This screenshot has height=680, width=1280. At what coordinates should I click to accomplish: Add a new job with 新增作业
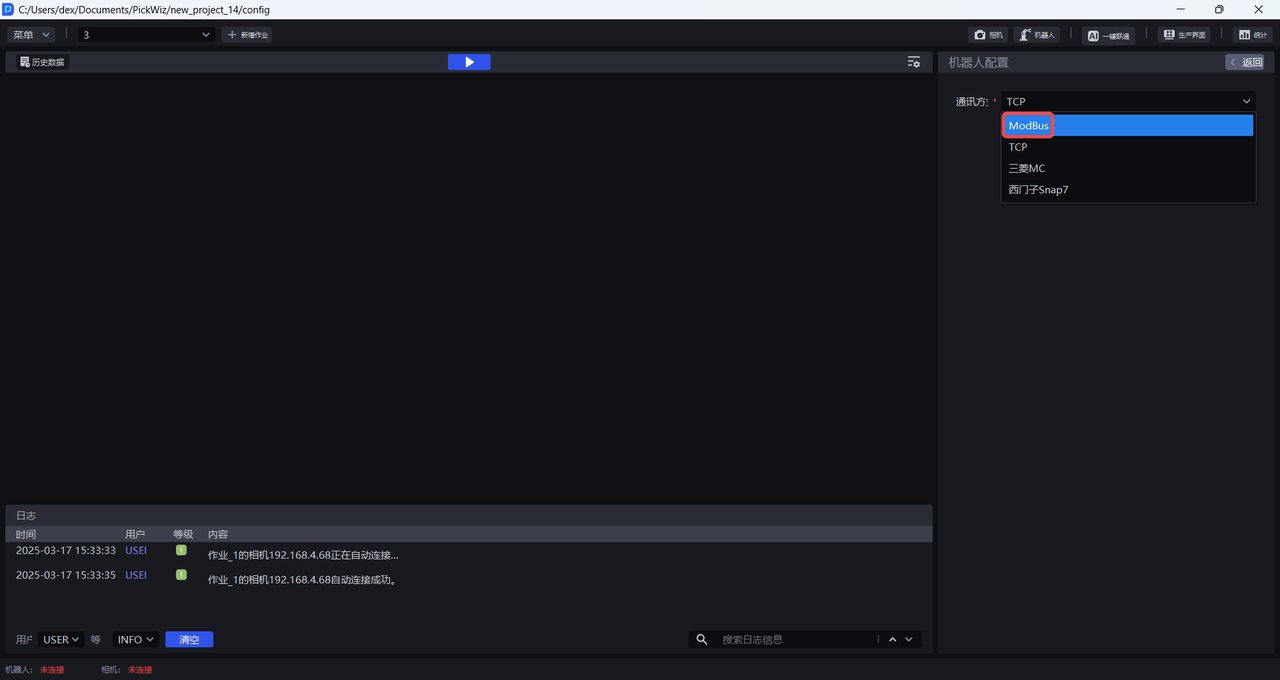pos(247,35)
